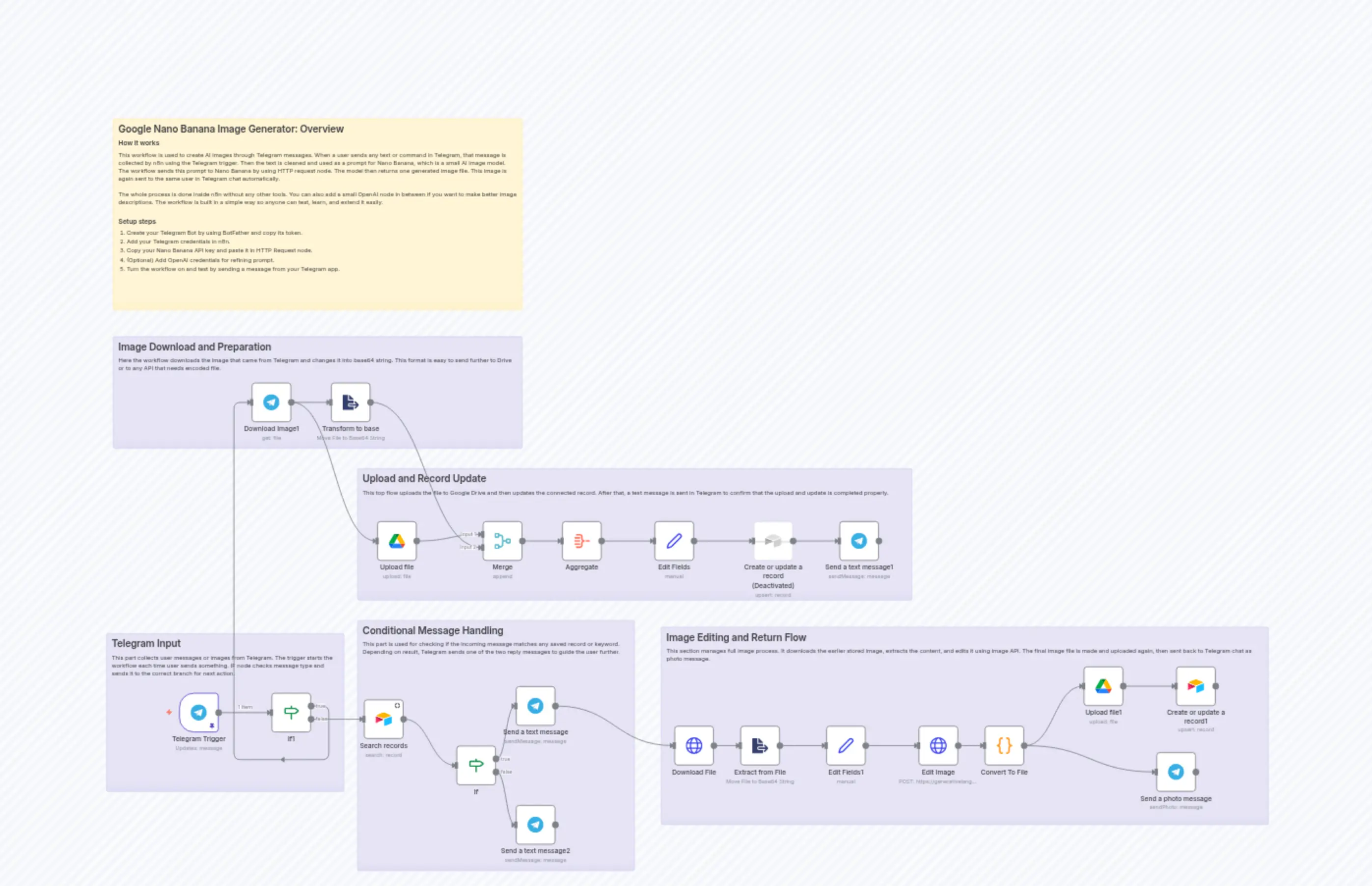Click the Transform to base file icon
This screenshot has width=1372, height=886.
(x=350, y=403)
